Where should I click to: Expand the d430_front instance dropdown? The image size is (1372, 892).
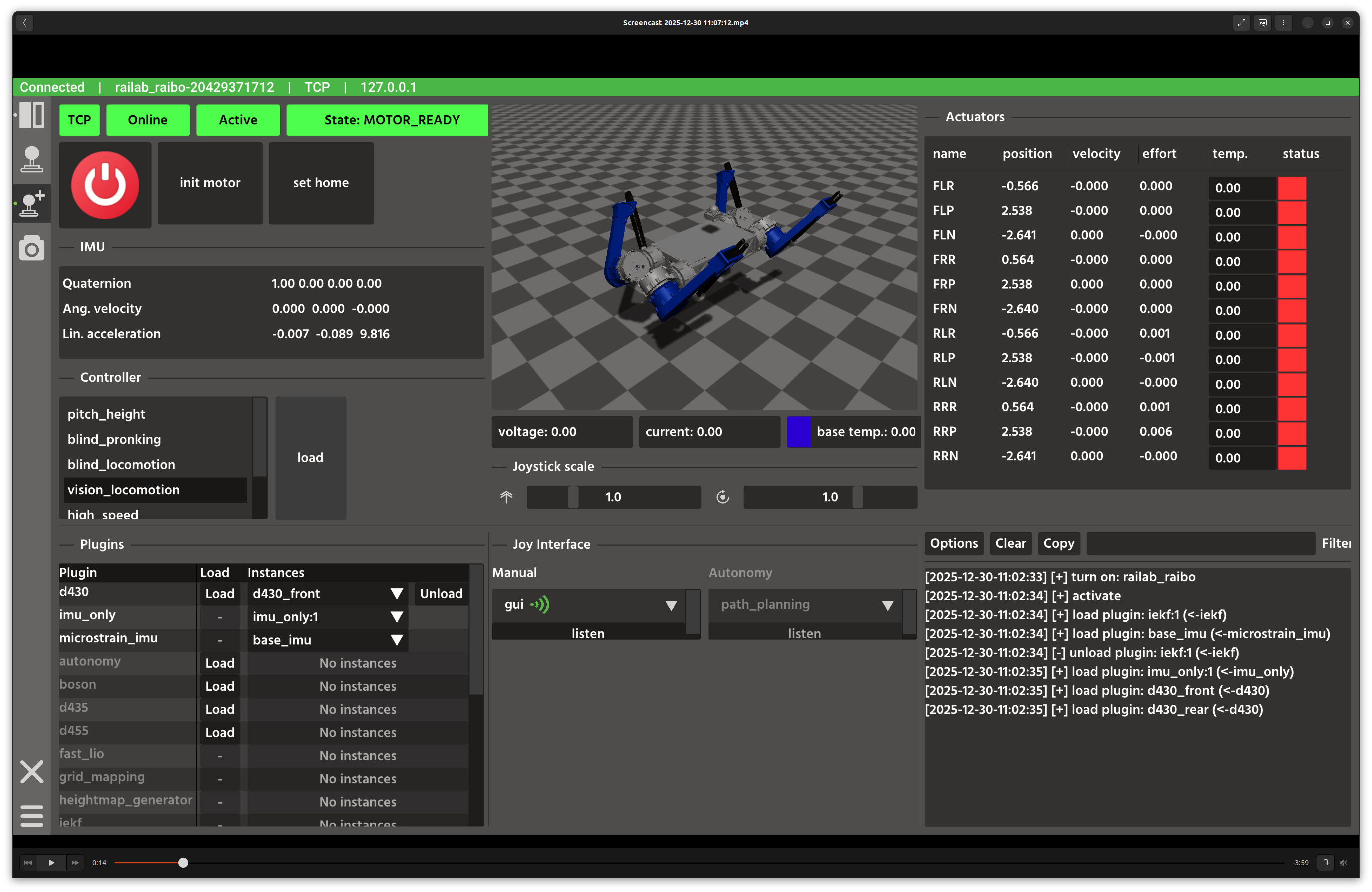396,593
